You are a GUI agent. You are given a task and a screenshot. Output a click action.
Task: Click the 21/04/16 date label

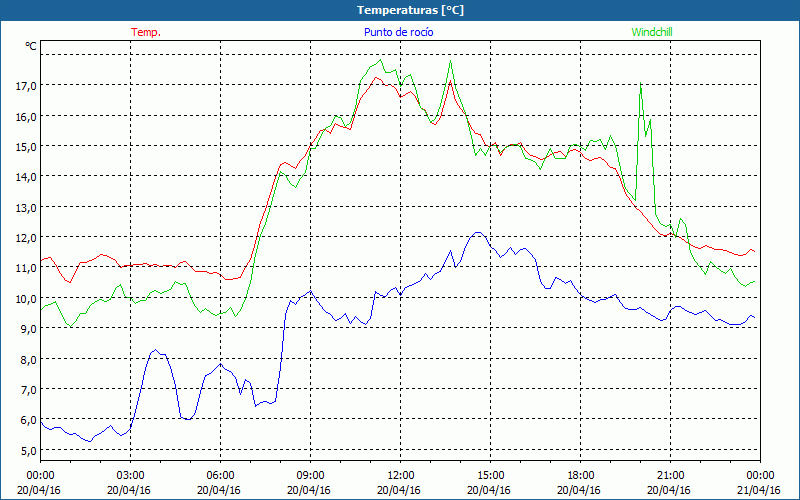point(759,490)
